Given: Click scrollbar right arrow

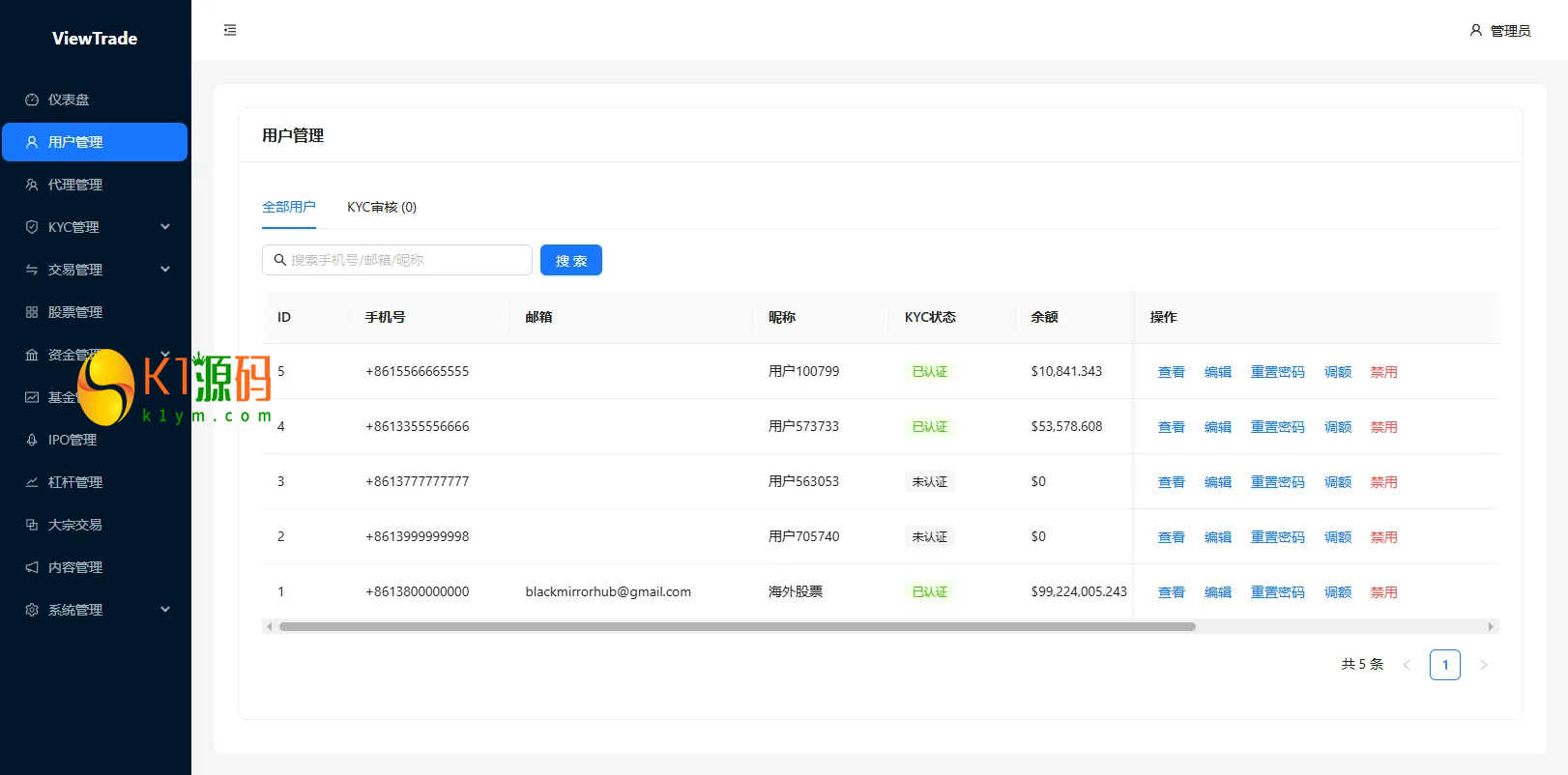Looking at the screenshot, I should pos(1491,626).
